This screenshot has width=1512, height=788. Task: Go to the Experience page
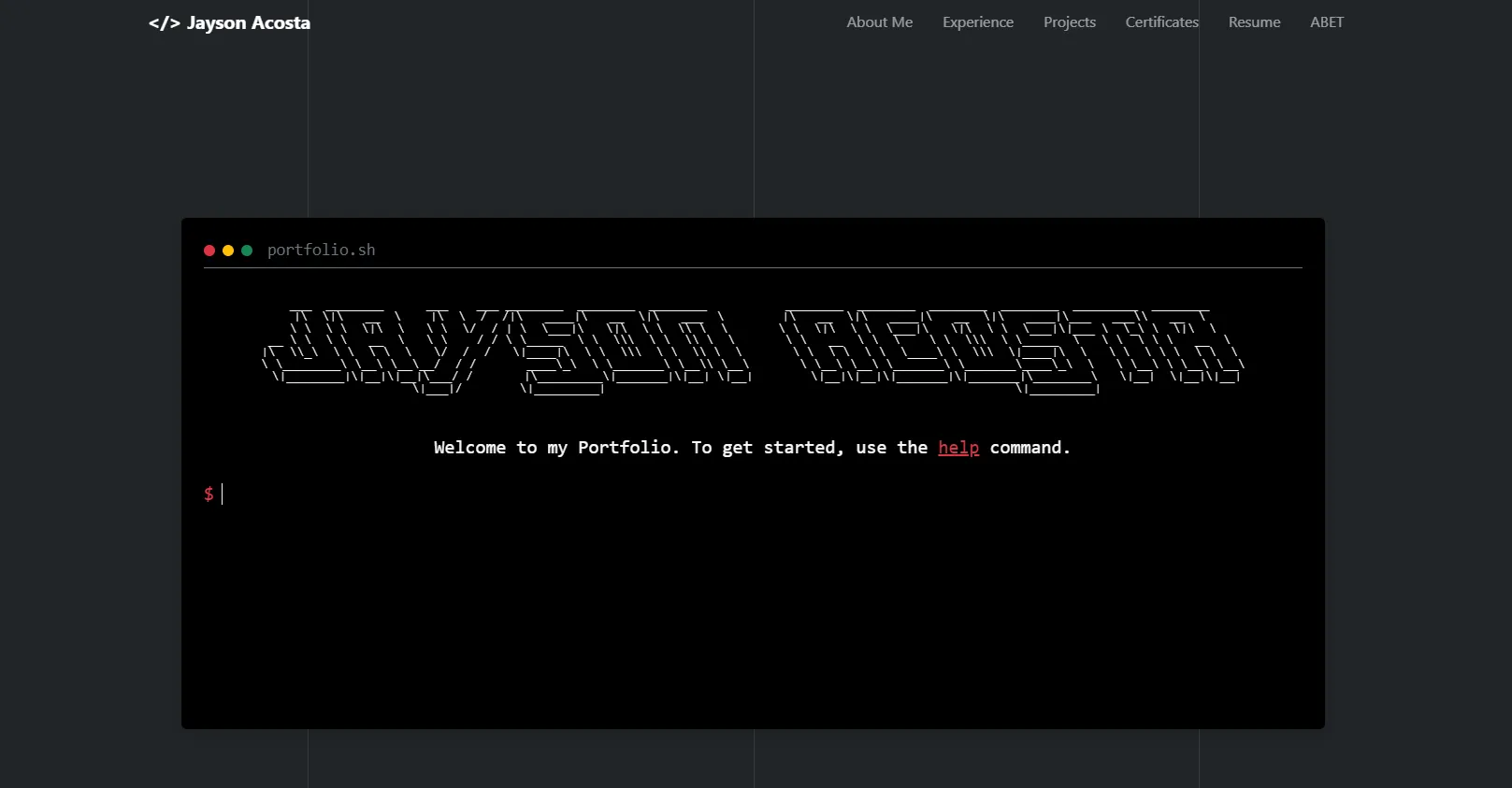pos(977,22)
